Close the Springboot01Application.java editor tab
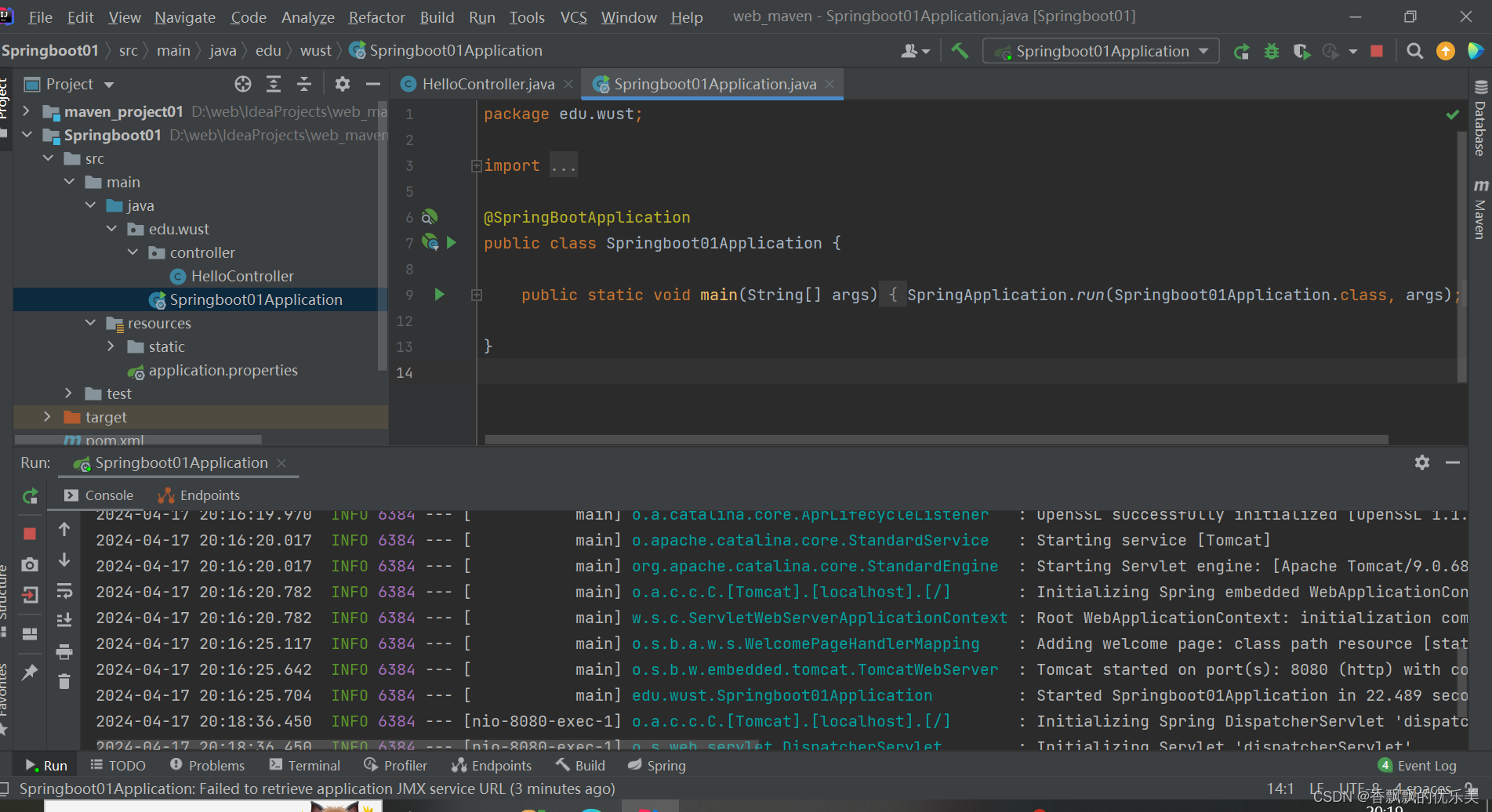 (829, 84)
